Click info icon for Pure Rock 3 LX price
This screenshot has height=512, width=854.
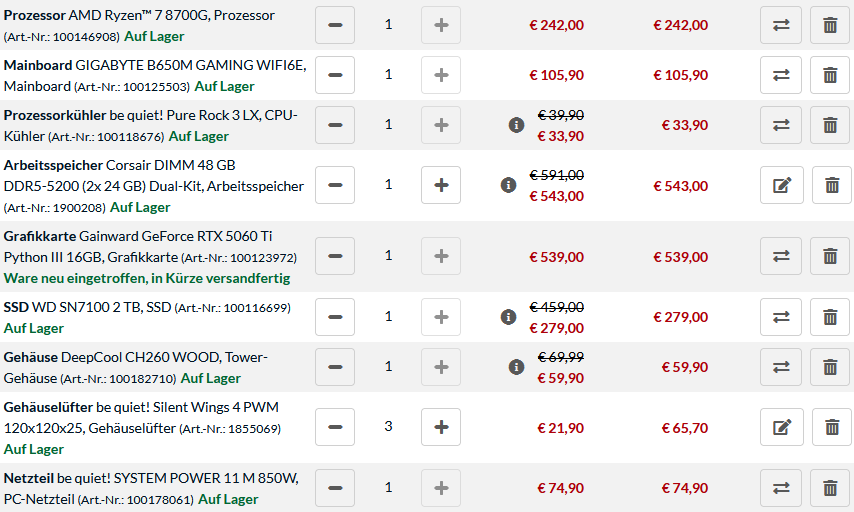[x=516, y=125]
